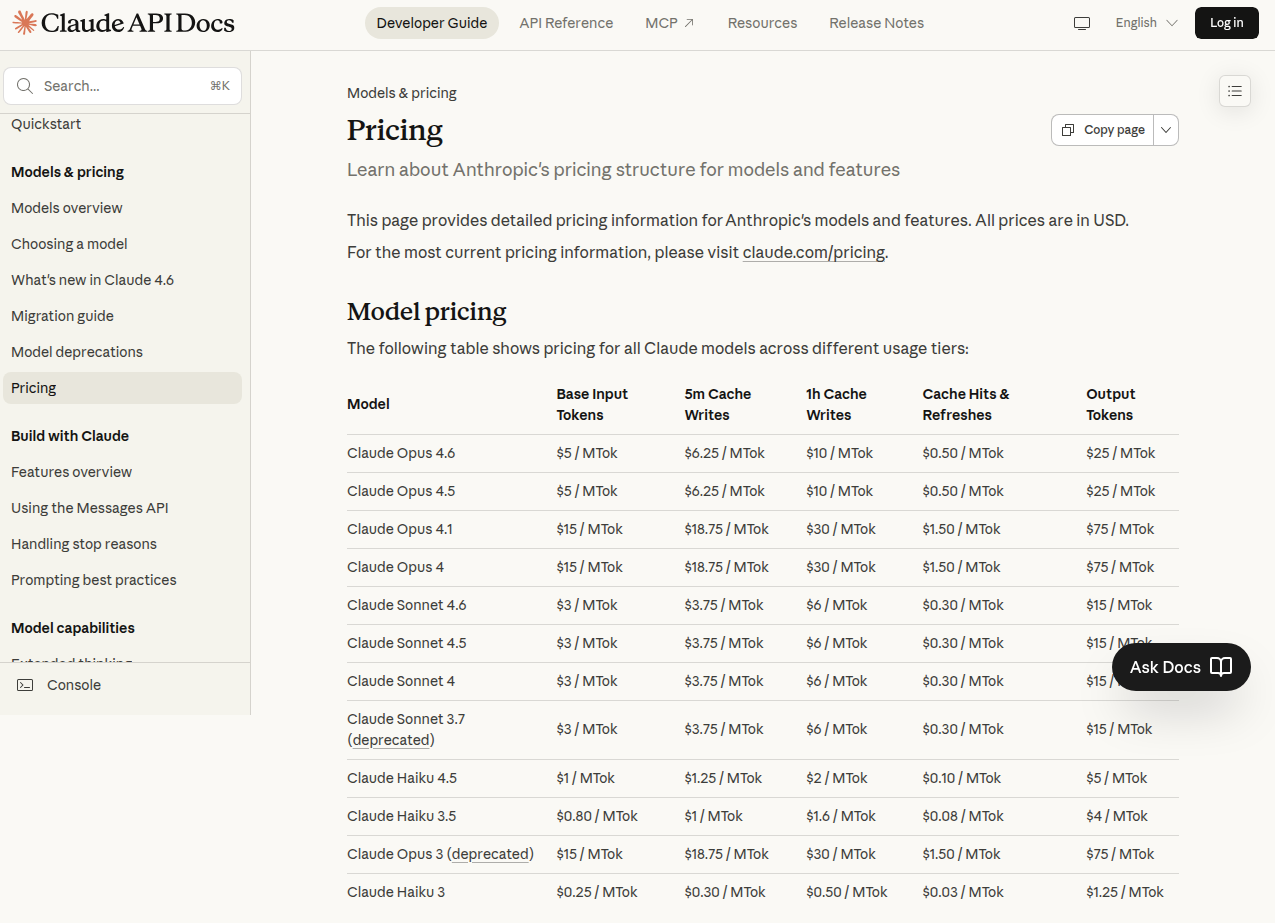Click the Console terminal icon
The image size is (1275, 923).
click(25, 685)
